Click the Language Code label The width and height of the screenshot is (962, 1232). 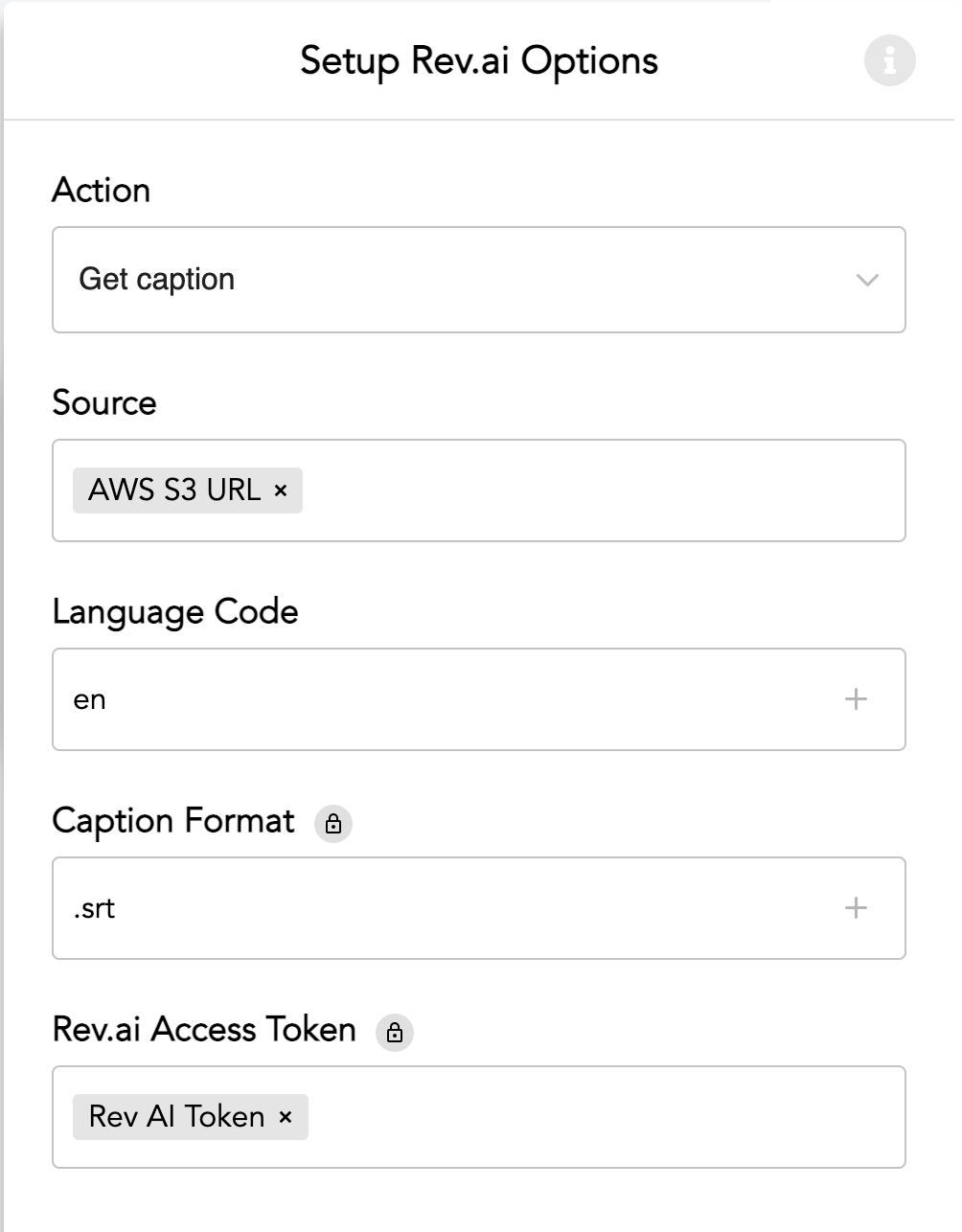175,612
